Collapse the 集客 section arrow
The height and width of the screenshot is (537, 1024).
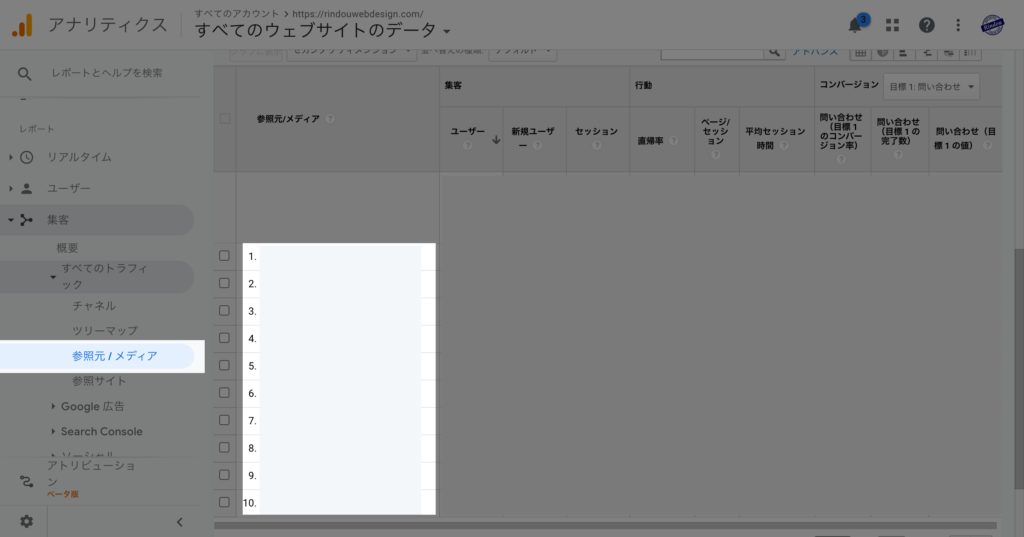pyautogui.click(x=10, y=220)
